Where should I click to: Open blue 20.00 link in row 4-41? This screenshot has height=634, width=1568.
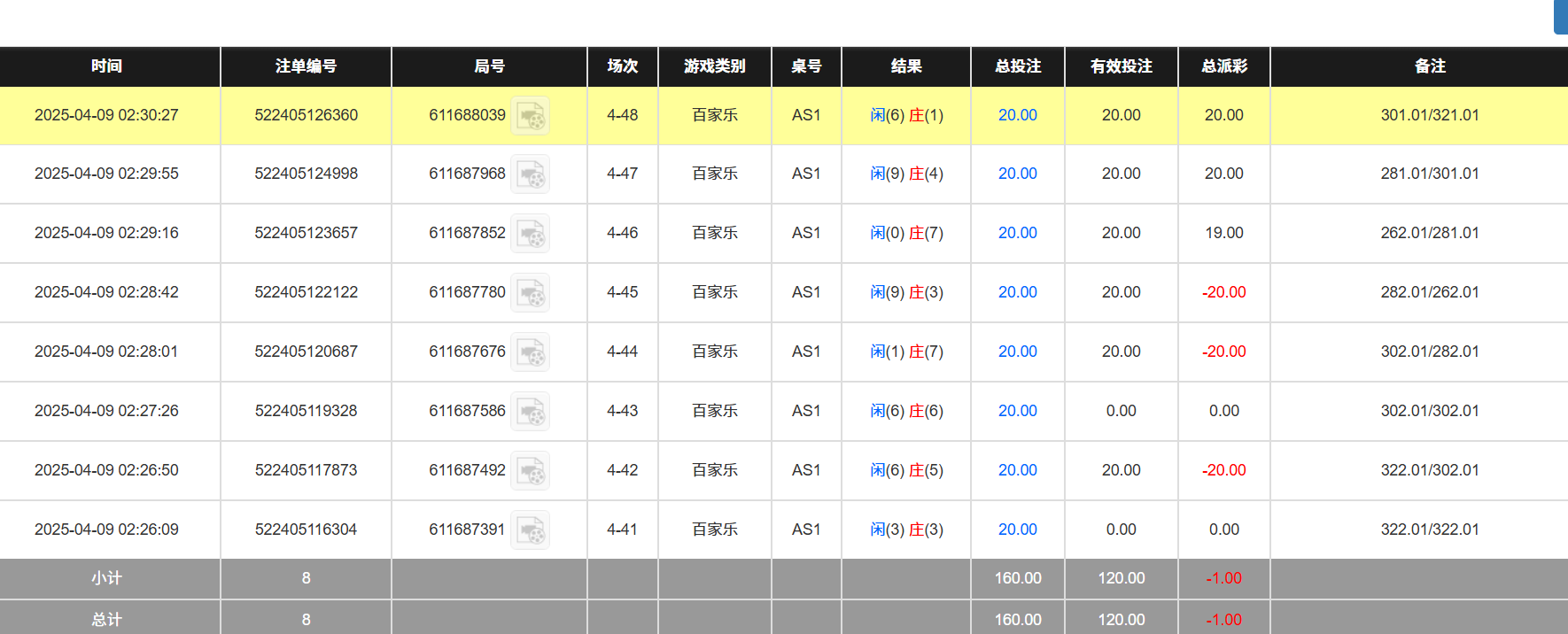1017,530
